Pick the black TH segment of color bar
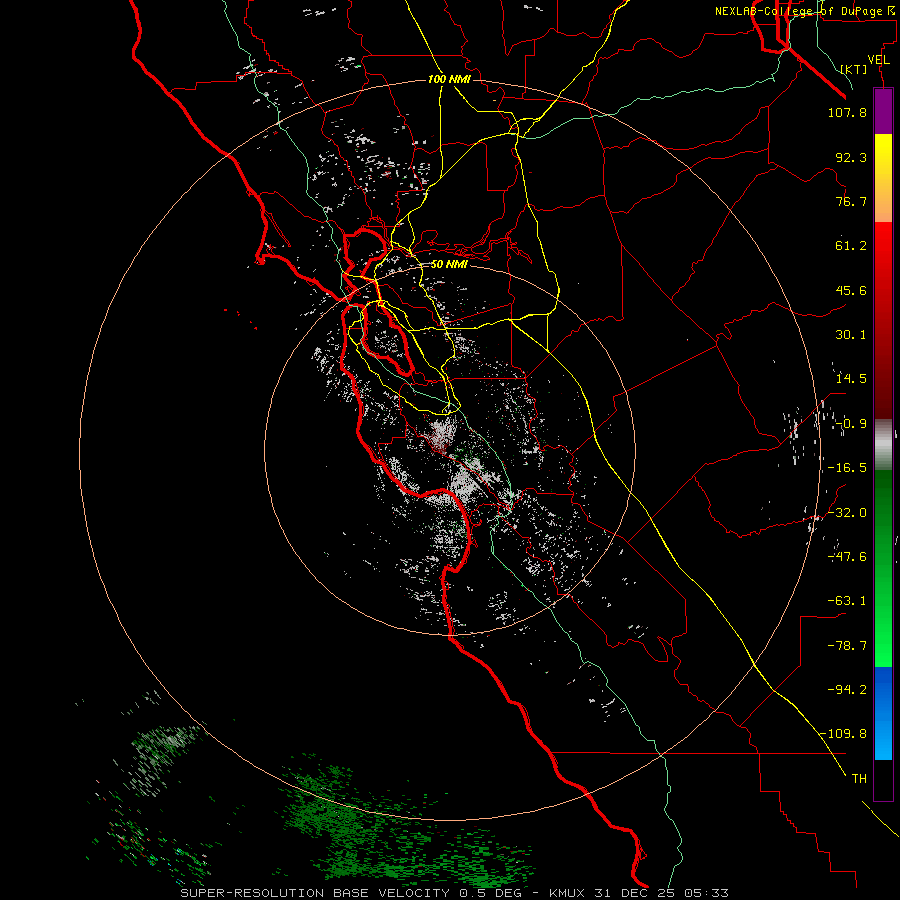Viewport: 900px width, 900px height. pyautogui.click(x=883, y=780)
